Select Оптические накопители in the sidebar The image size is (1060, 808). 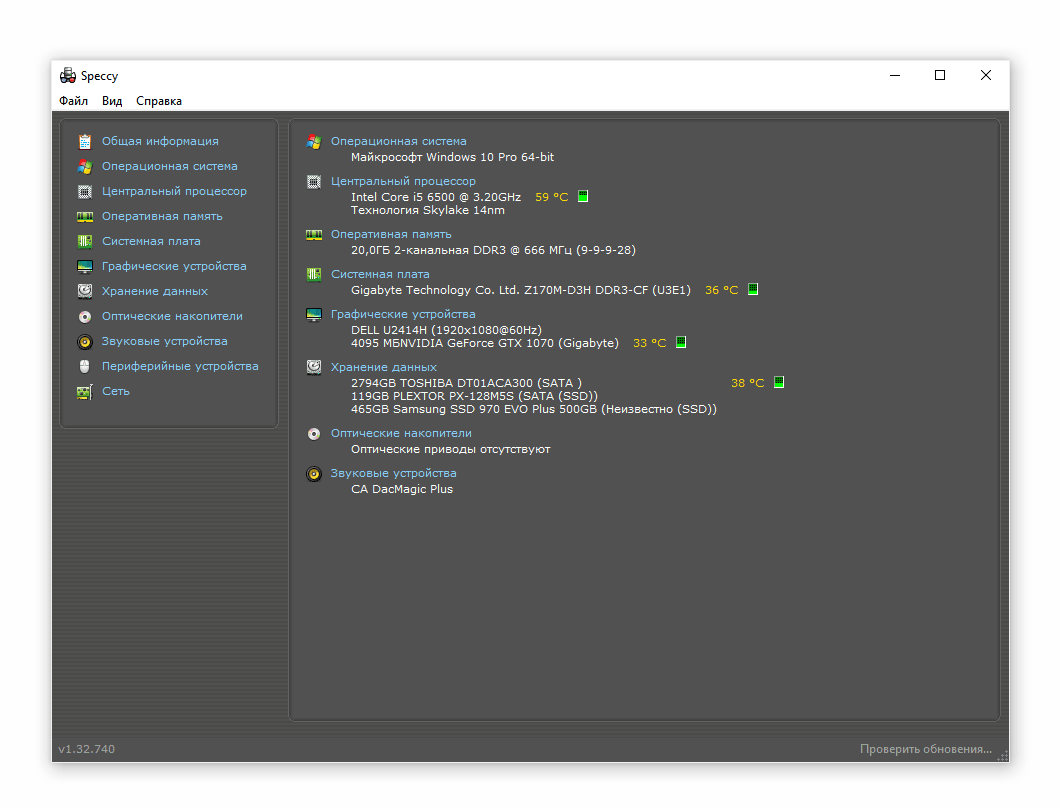(172, 316)
